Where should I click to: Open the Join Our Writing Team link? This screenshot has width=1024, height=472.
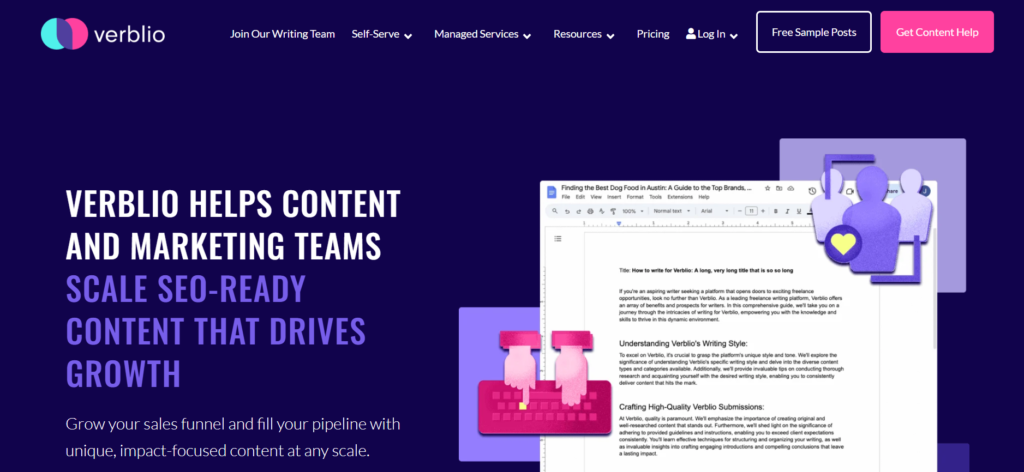[282, 34]
